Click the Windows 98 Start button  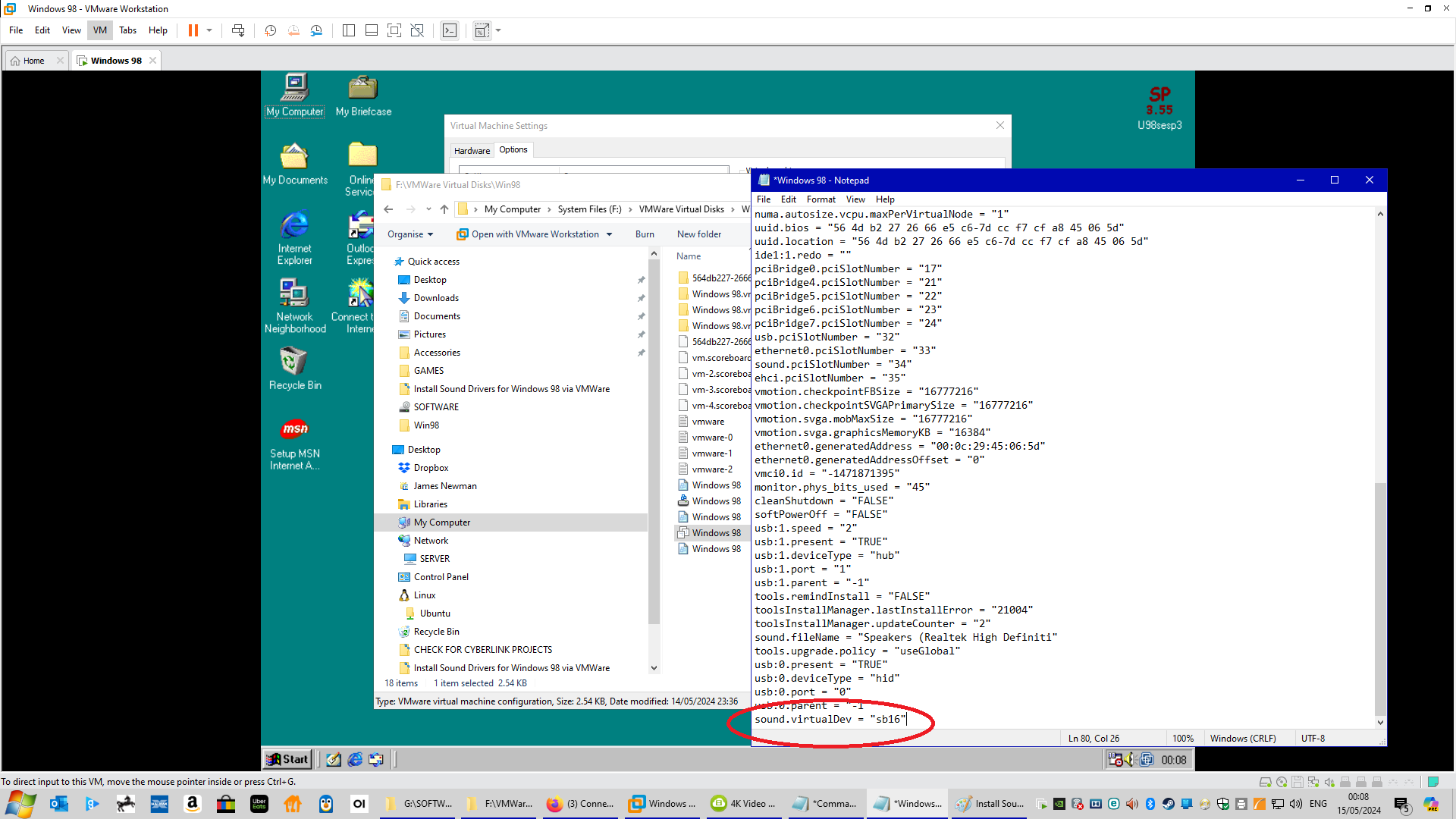287,759
